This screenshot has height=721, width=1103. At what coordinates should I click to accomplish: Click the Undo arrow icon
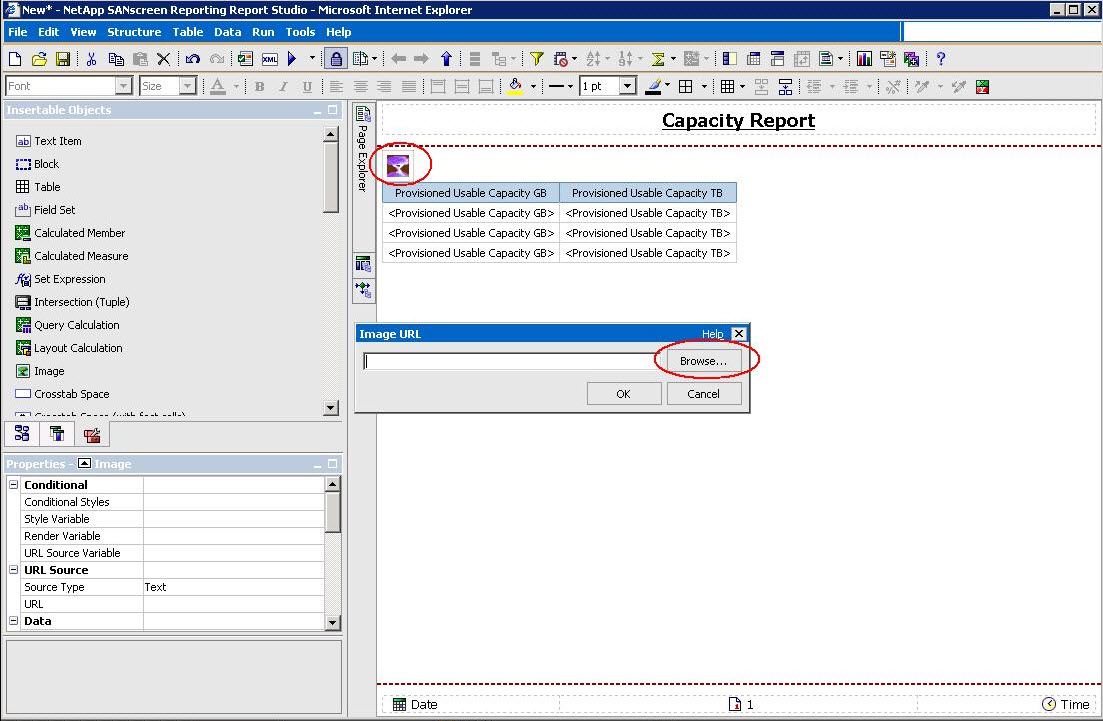tap(192, 59)
